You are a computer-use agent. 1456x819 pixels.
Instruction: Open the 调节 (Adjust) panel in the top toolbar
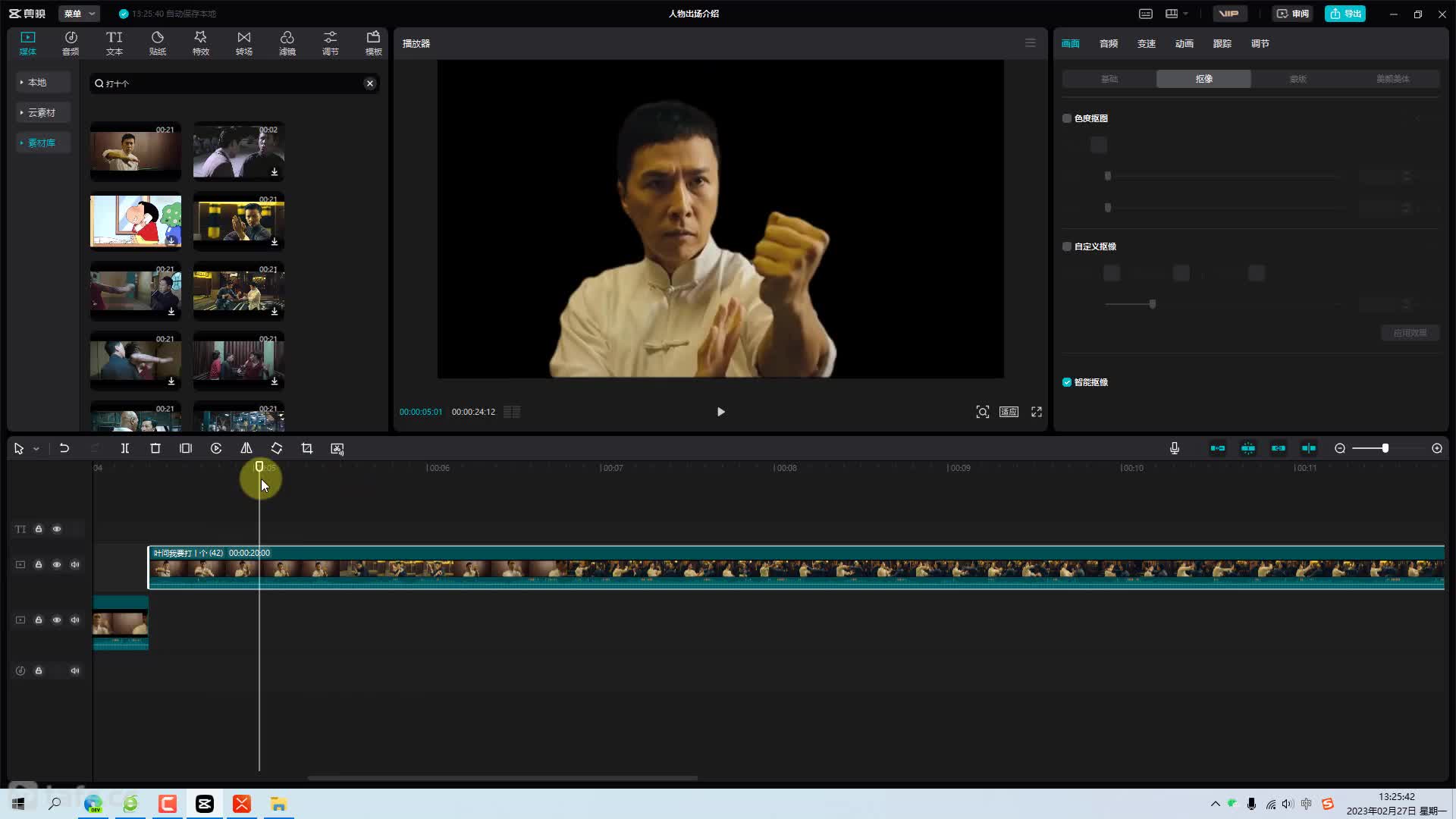tap(331, 43)
